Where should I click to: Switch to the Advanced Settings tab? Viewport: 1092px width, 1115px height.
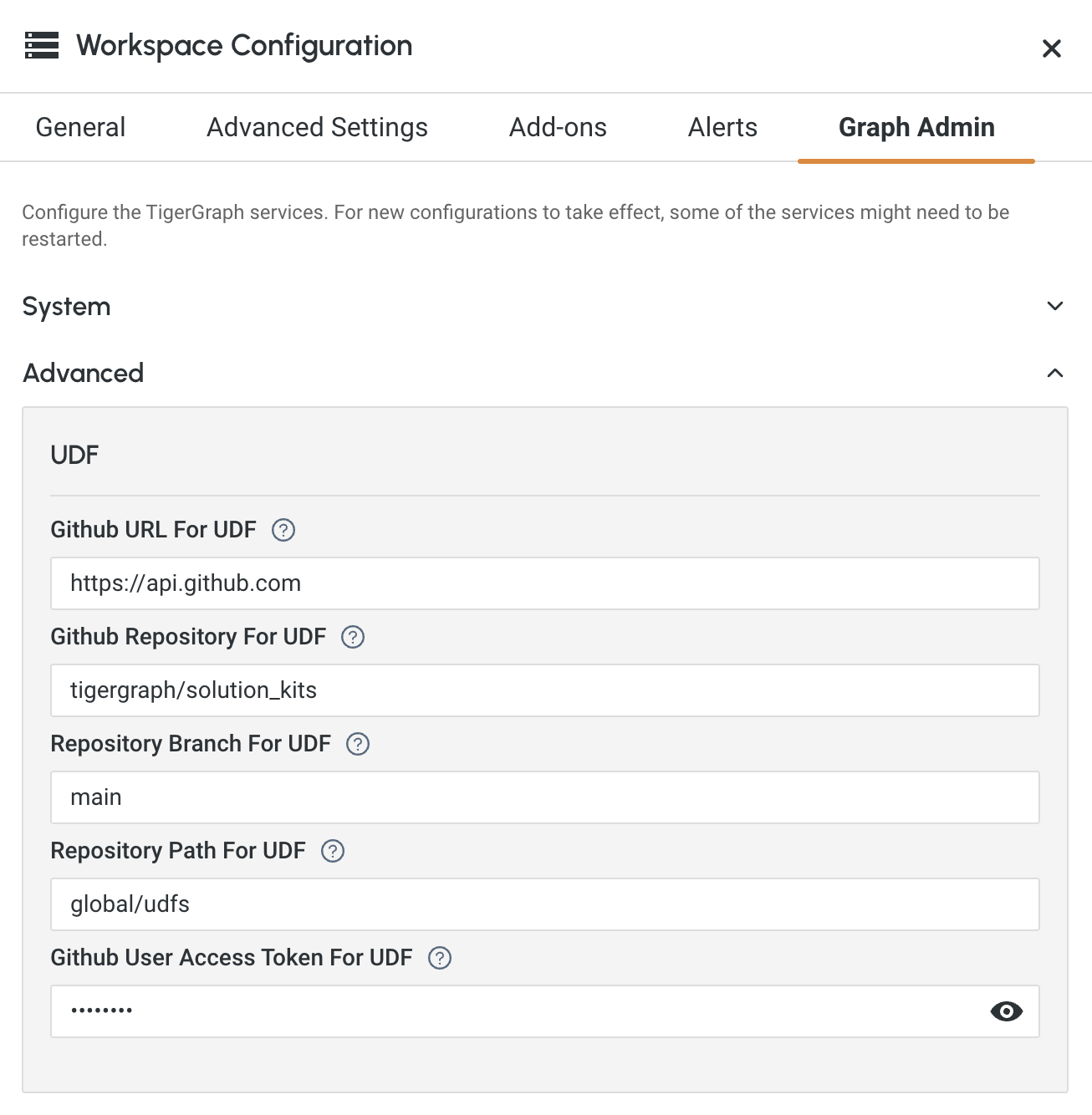[x=316, y=127]
